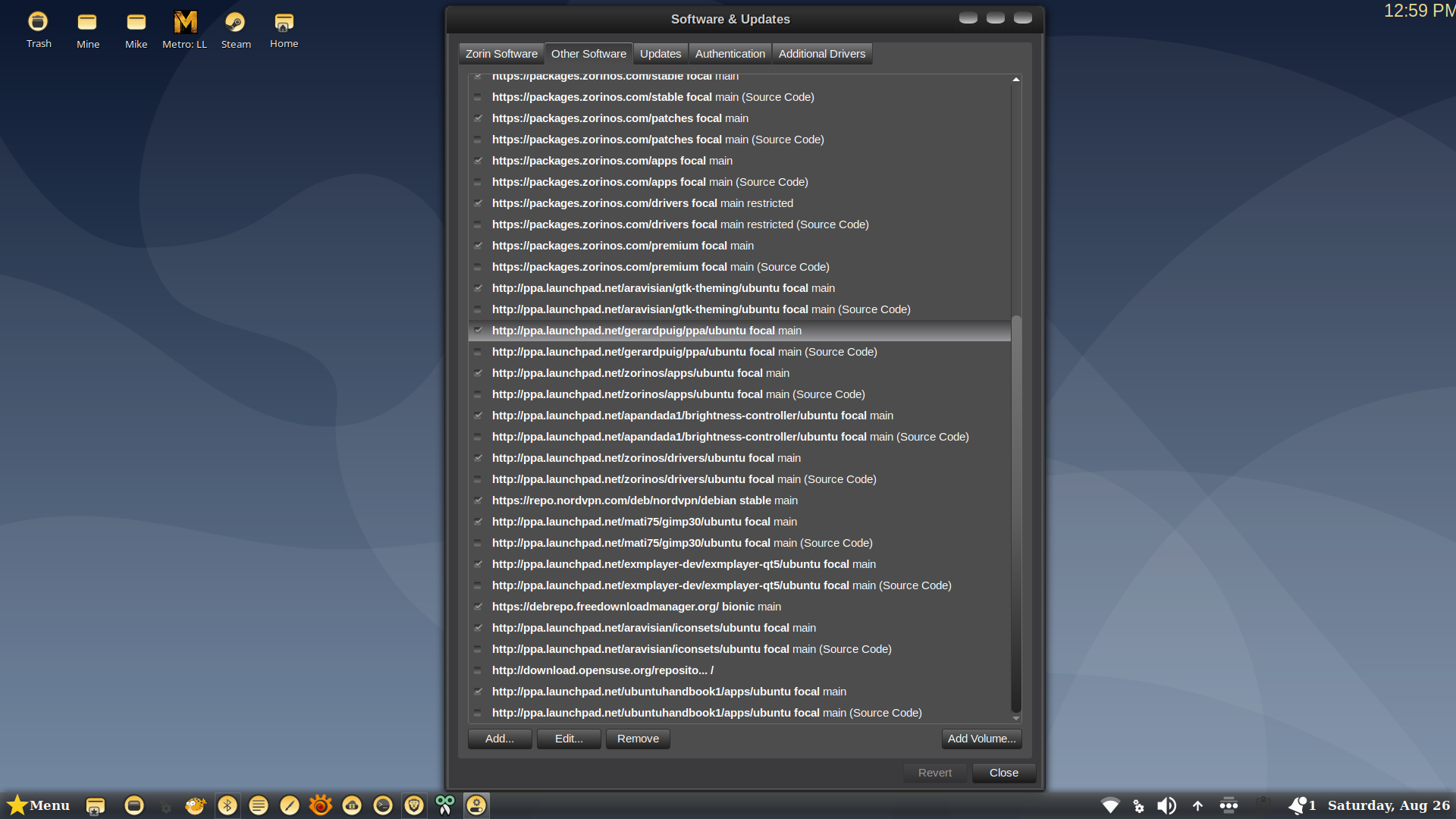
Task: Uncheck ubuntuhandbook1/apps focal main
Action: 478,692
